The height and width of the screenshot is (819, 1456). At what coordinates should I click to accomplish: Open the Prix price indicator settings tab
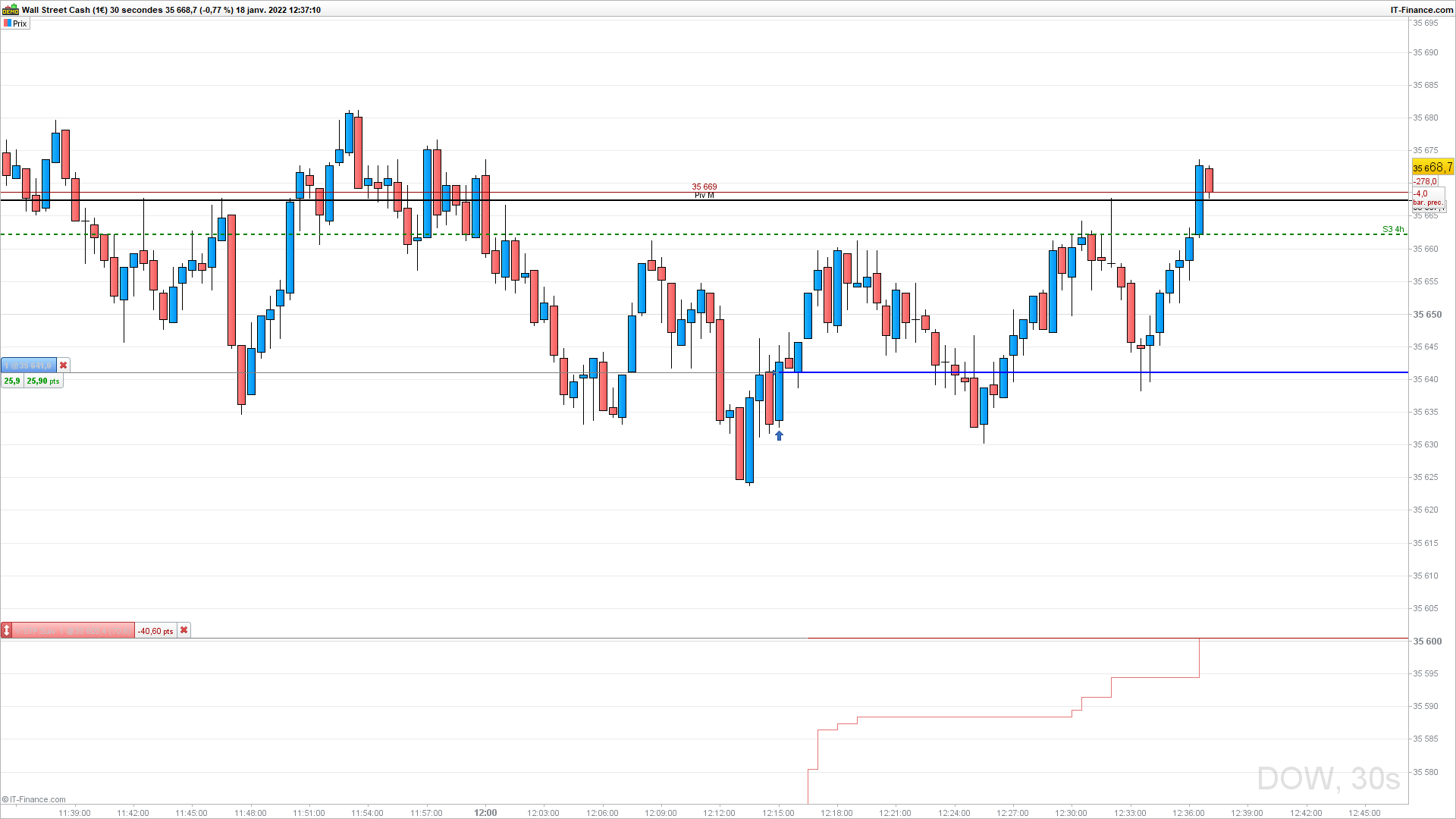pyautogui.click(x=19, y=24)
